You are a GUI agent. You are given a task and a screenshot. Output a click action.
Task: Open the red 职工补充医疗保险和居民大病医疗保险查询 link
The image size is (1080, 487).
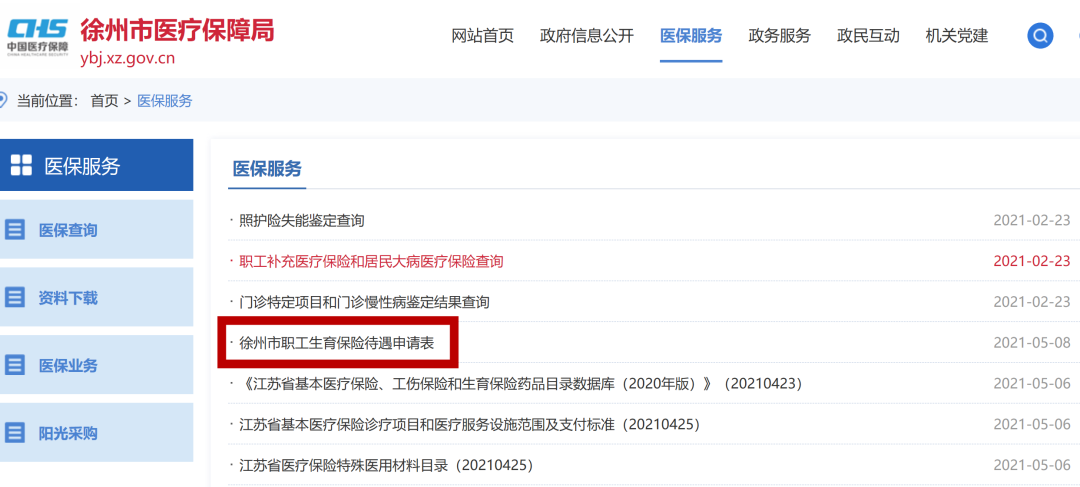tap(371, 262)
